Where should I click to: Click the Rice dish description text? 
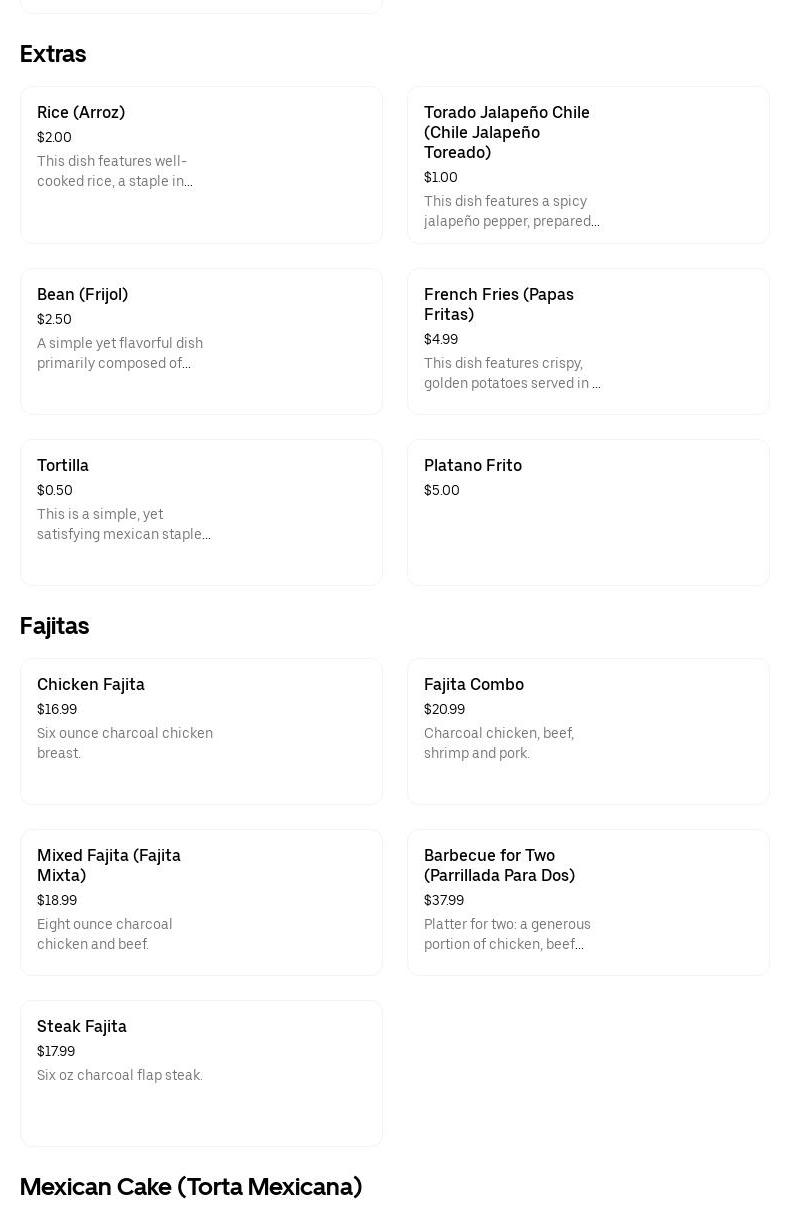(115, 171)
